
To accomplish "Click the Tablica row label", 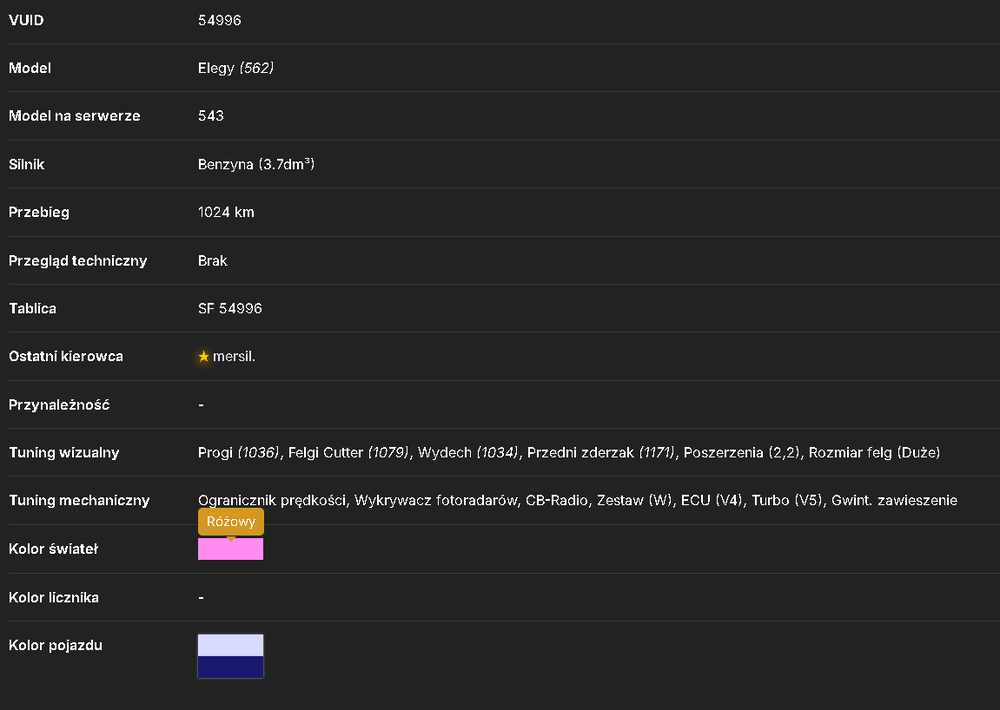I will click(33, 309).
